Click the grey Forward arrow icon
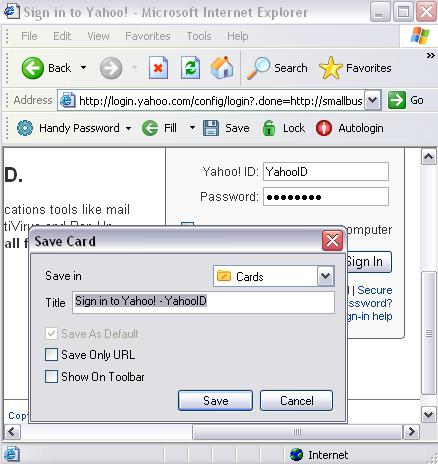The height and width of the screenshot is (464, 438). coord(111,68)
